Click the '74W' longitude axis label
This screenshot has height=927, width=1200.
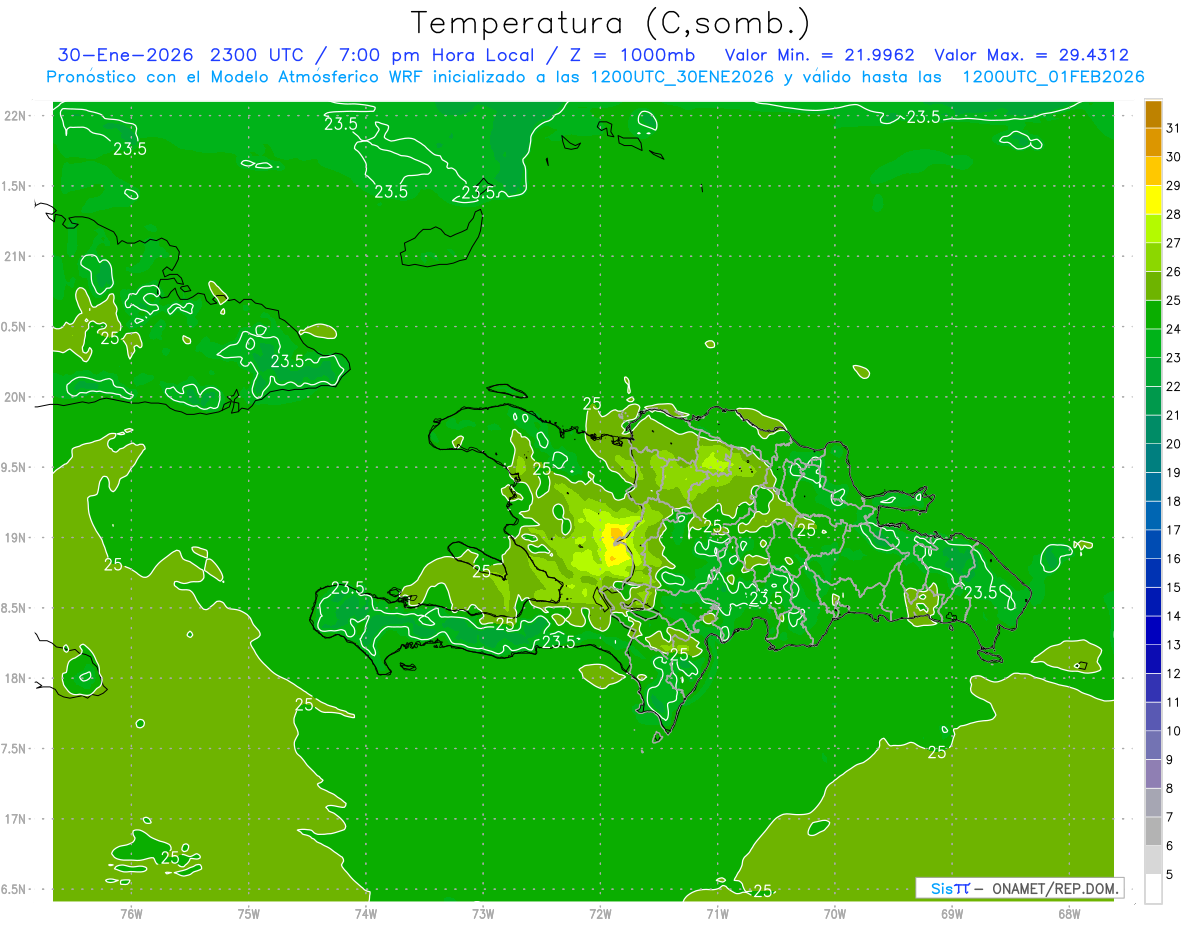366,913
